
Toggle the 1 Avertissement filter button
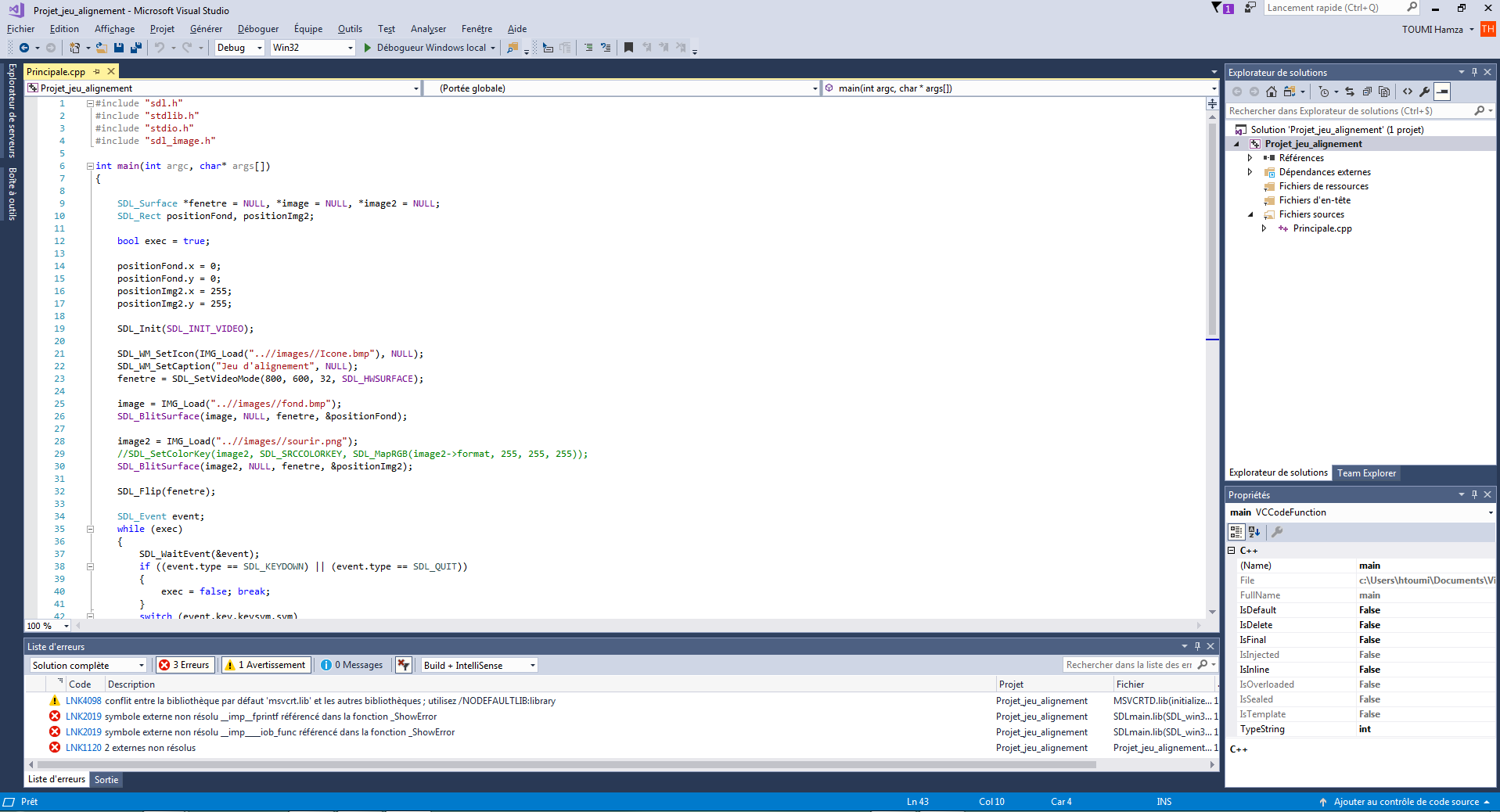tap(266, 665)
